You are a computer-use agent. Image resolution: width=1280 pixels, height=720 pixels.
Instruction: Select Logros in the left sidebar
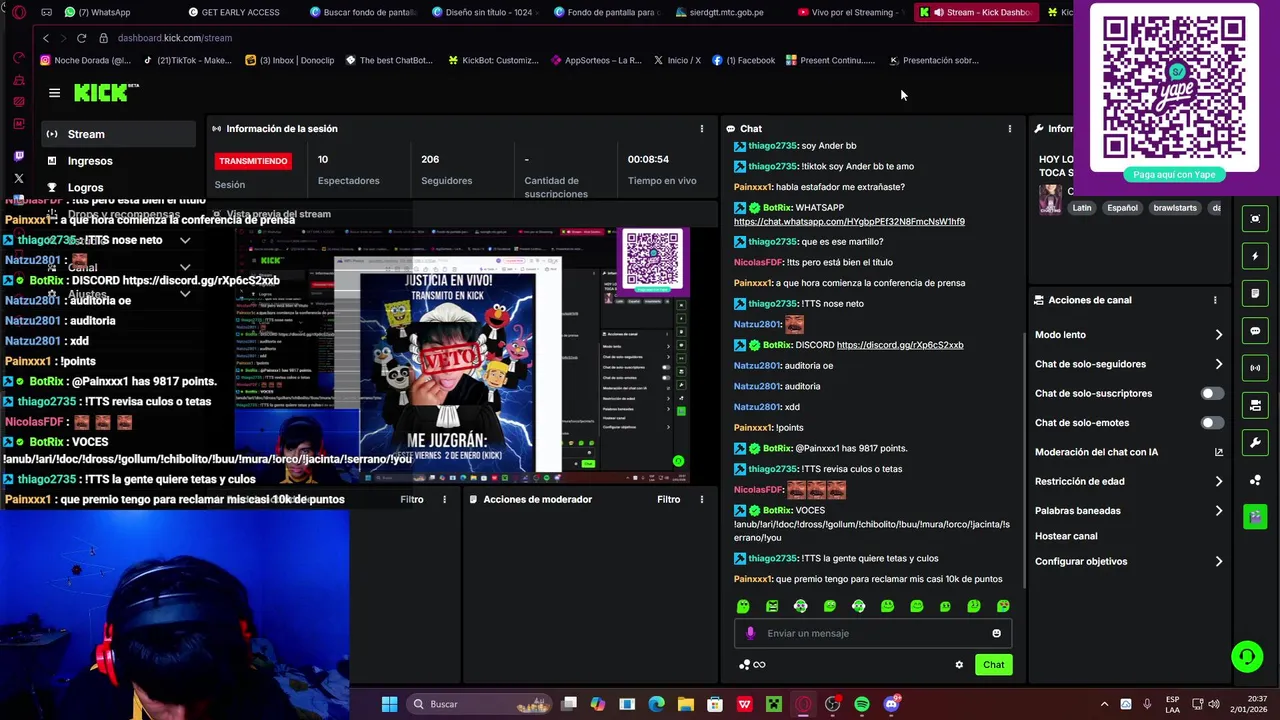click(x=118, y=187)
